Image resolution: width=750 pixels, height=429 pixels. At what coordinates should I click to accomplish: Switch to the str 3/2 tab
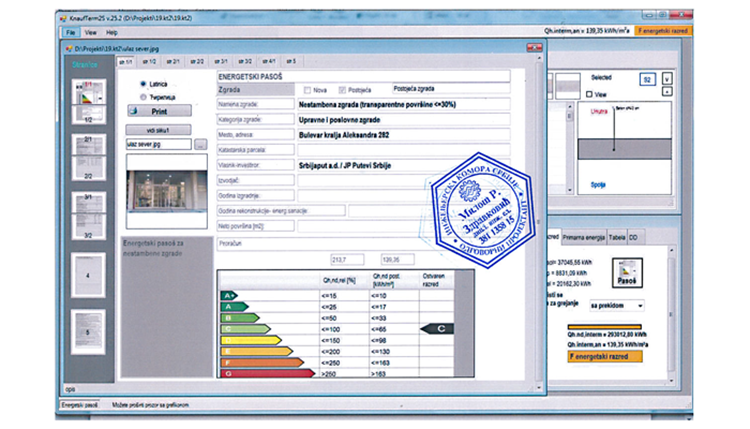(245, 62)
